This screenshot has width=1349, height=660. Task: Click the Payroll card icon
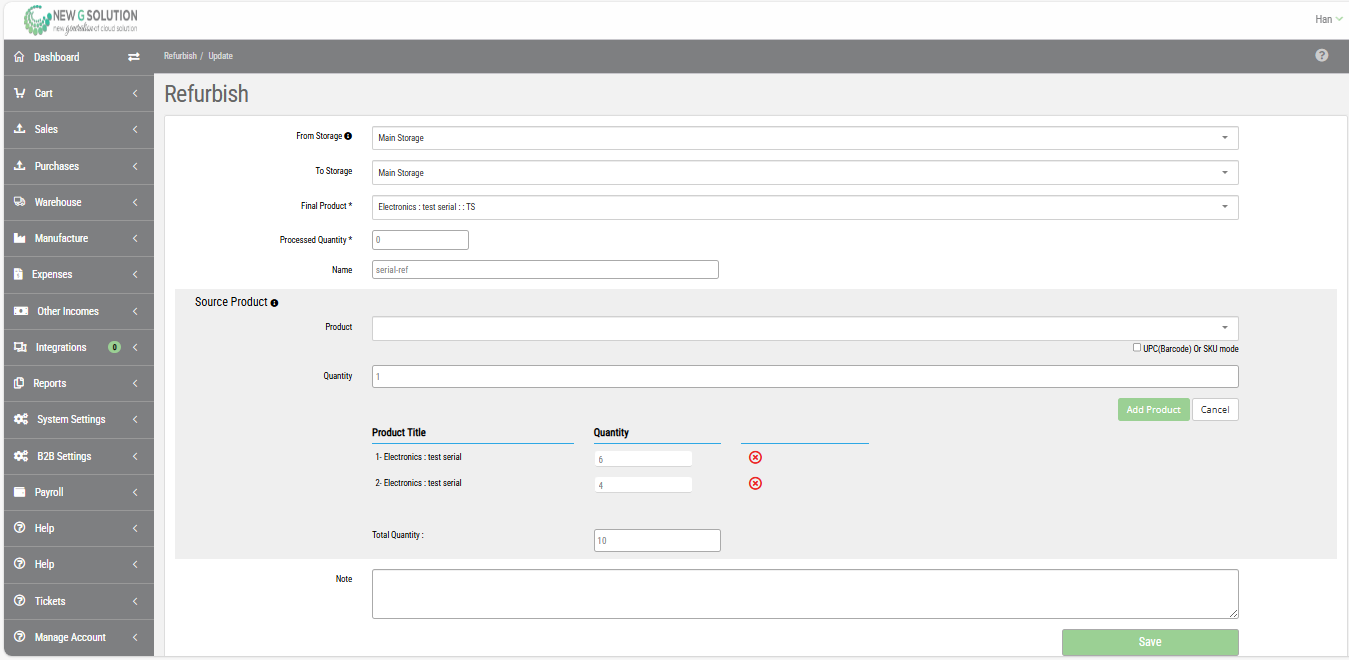[19, 492]
